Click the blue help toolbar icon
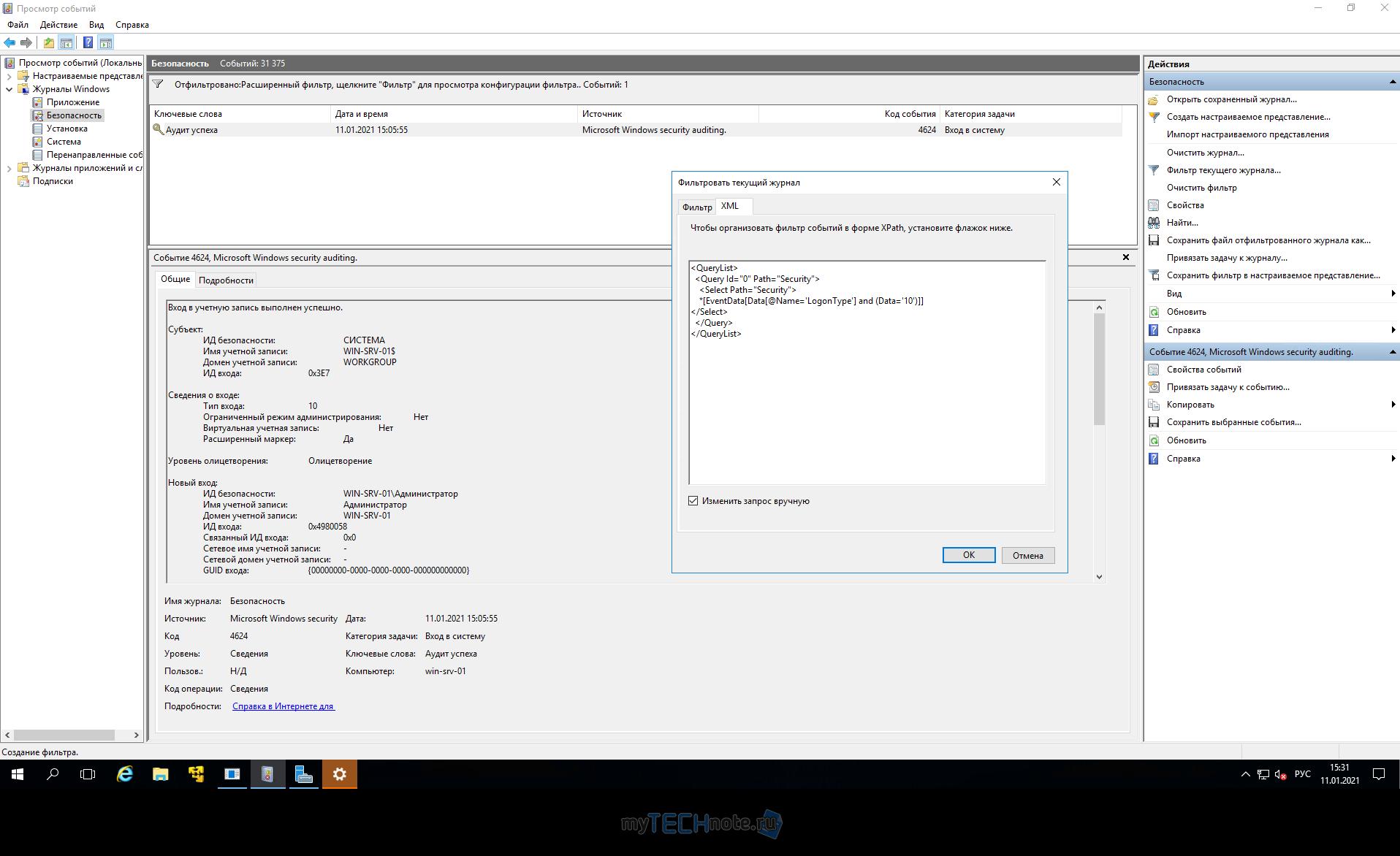1400x856 pixels. [x=88, y=42]
